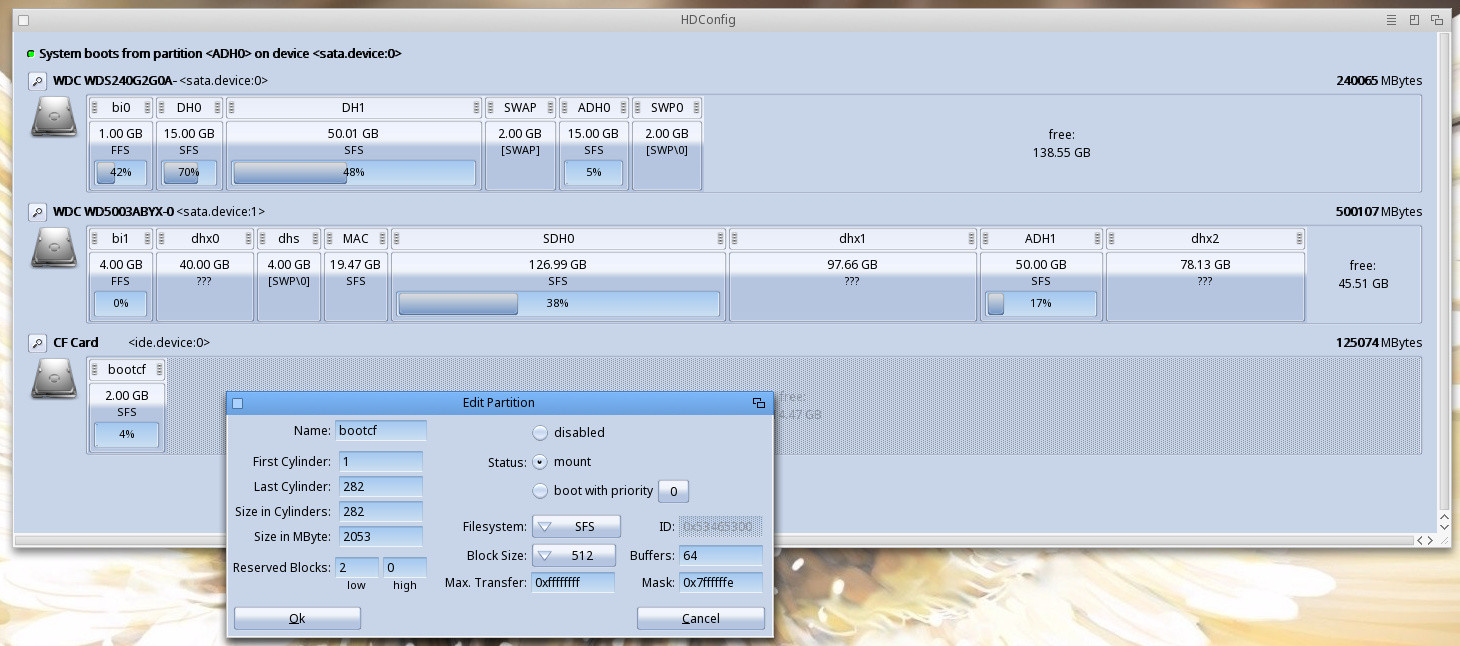
Task: Click the DH0 70% usage bar
Action: 189,173
